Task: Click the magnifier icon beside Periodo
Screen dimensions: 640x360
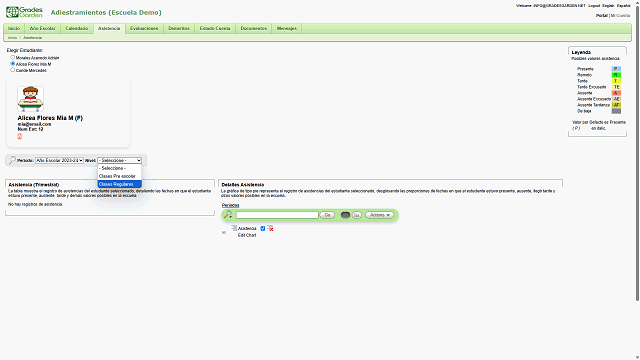Action: (x=12, y=160)
